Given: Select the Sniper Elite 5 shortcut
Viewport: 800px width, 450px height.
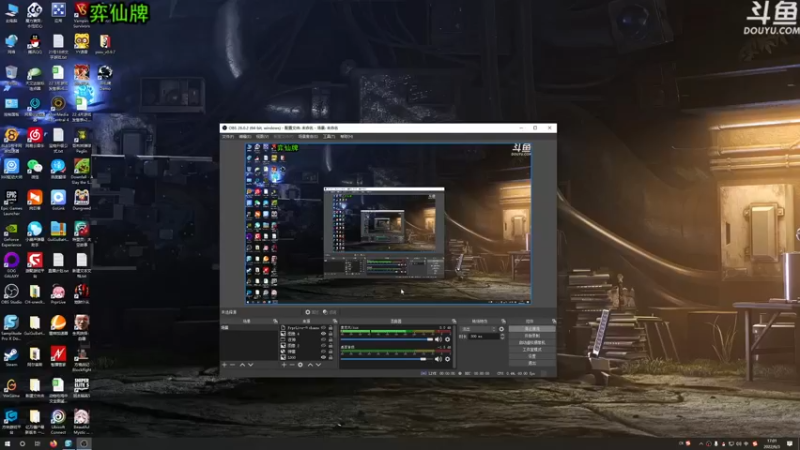Looking at the screenshot, I should coord(82,388).
